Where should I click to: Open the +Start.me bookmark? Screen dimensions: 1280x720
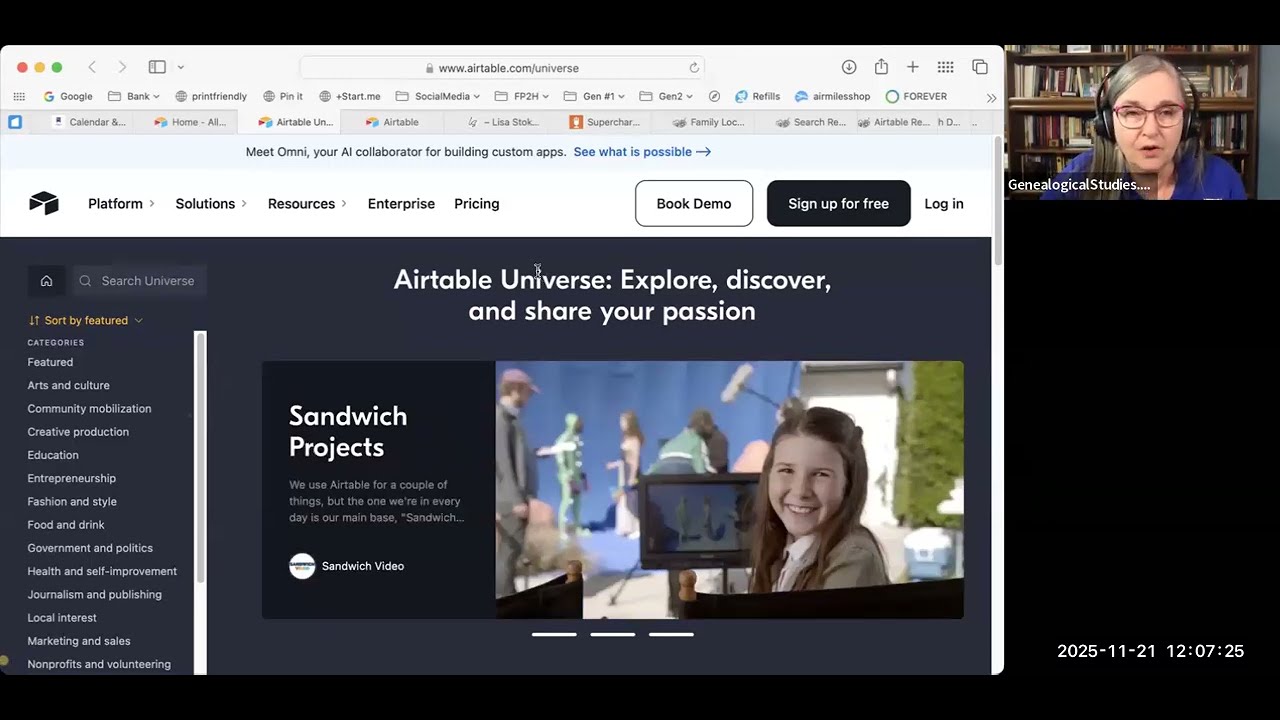[x=350, y=96]
